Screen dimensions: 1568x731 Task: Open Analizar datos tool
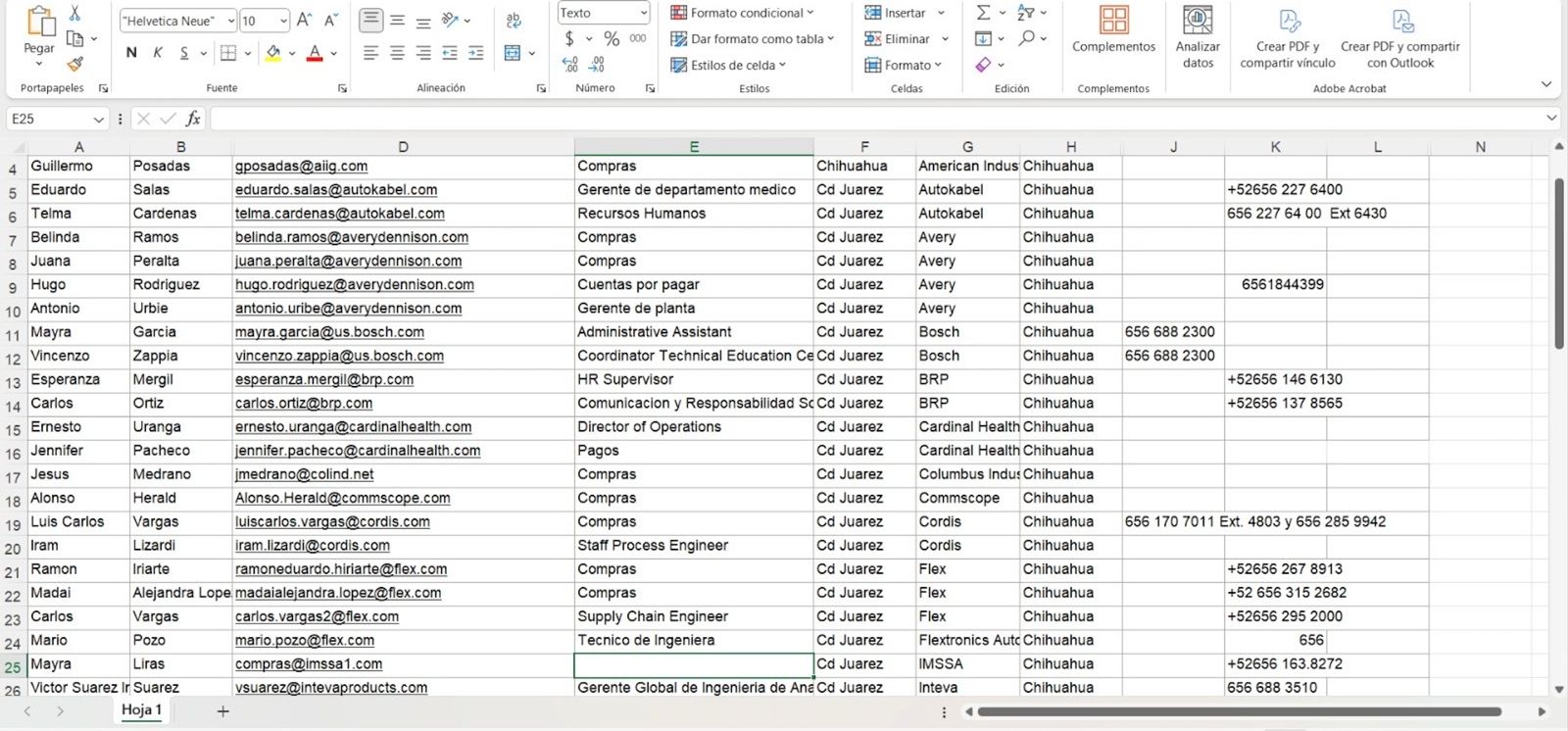(1198, 39)
